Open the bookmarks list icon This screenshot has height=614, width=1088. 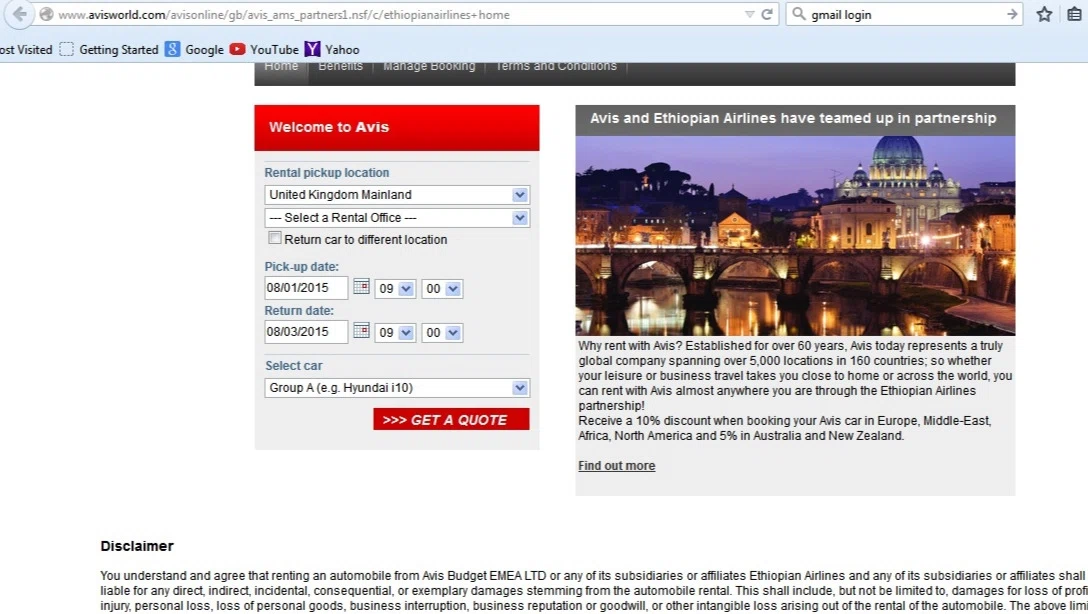pos(1074,14)
